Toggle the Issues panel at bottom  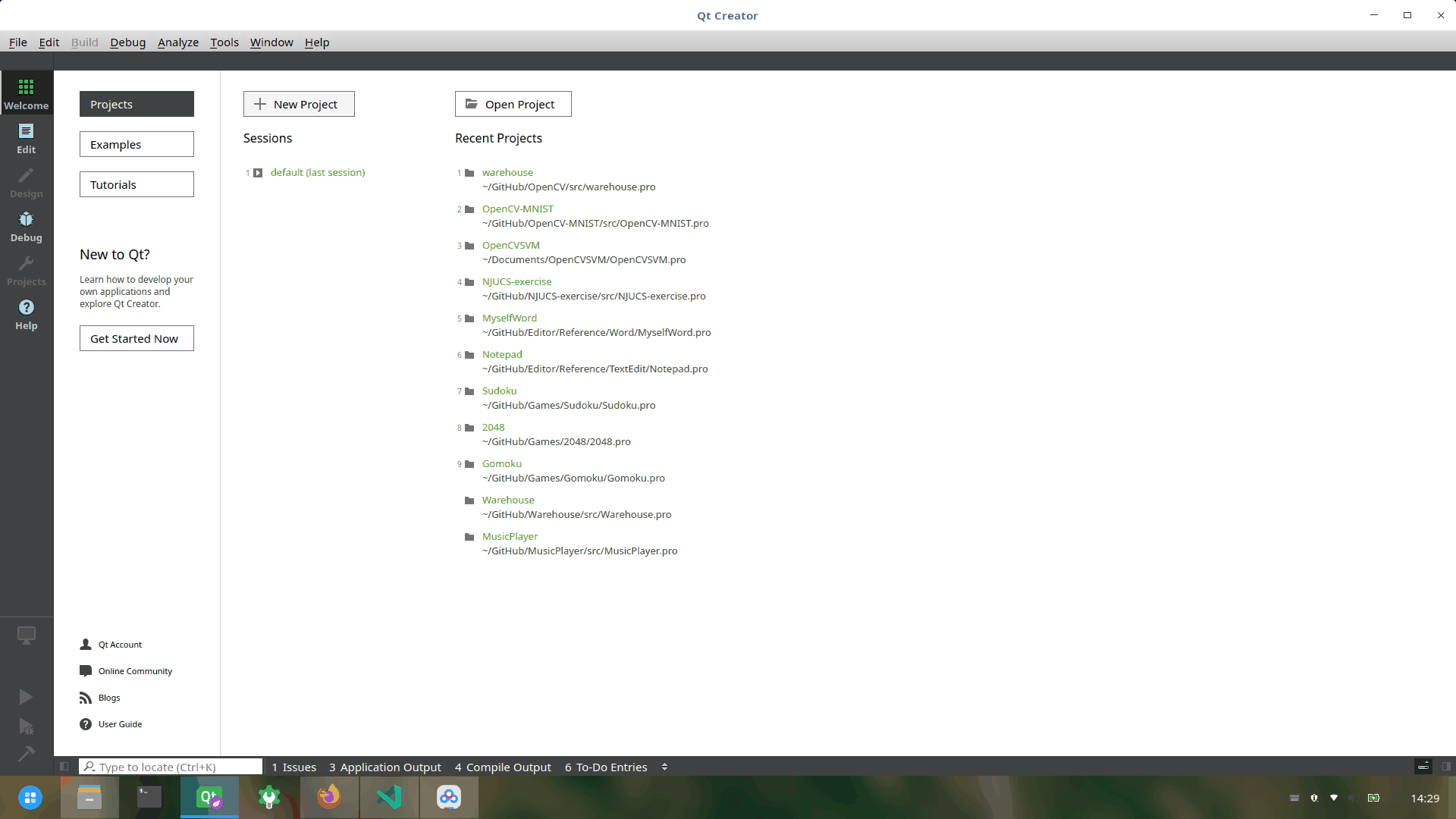(x=291, y=767)
